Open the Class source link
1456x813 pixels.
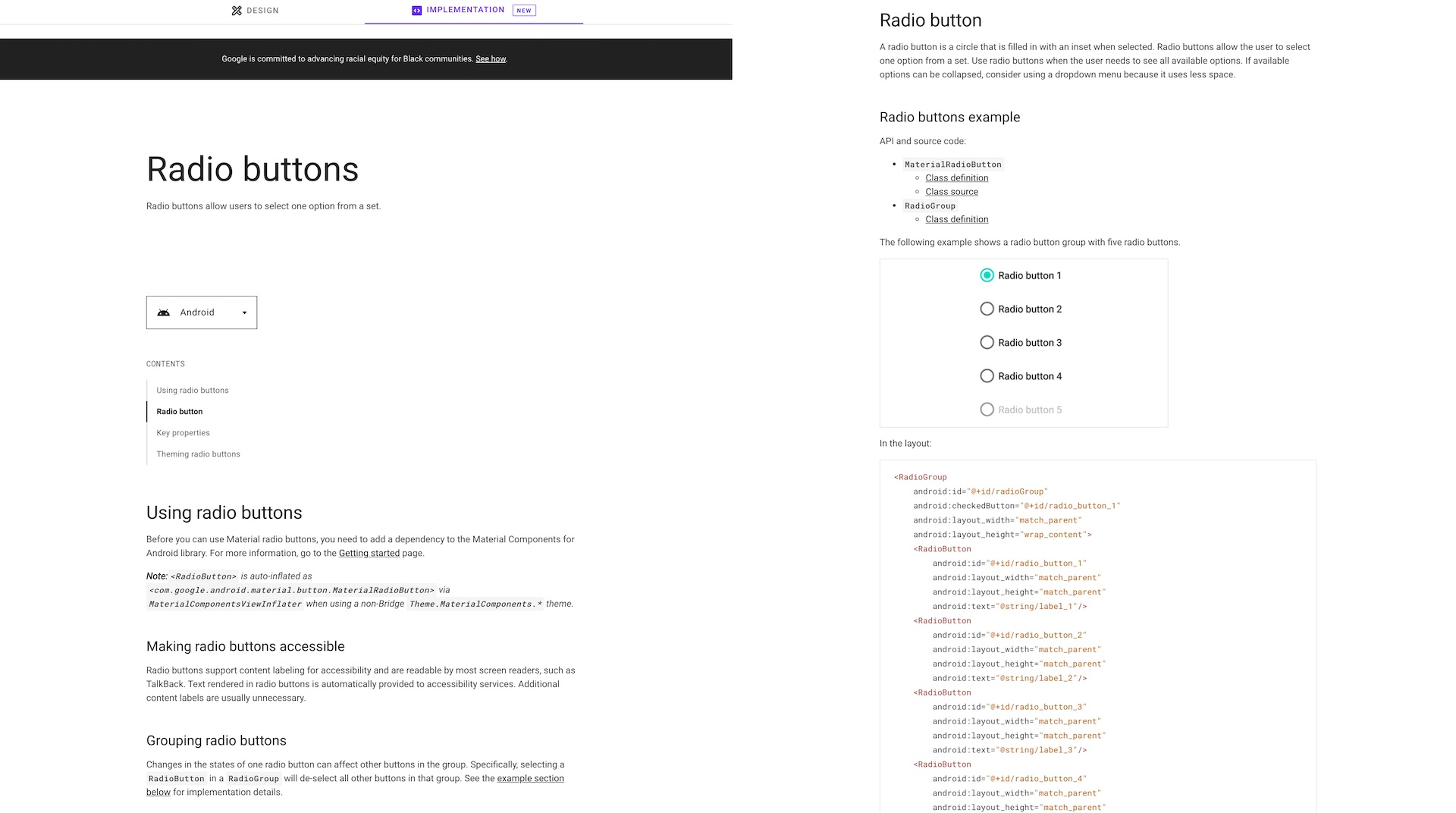click(951, 192)
